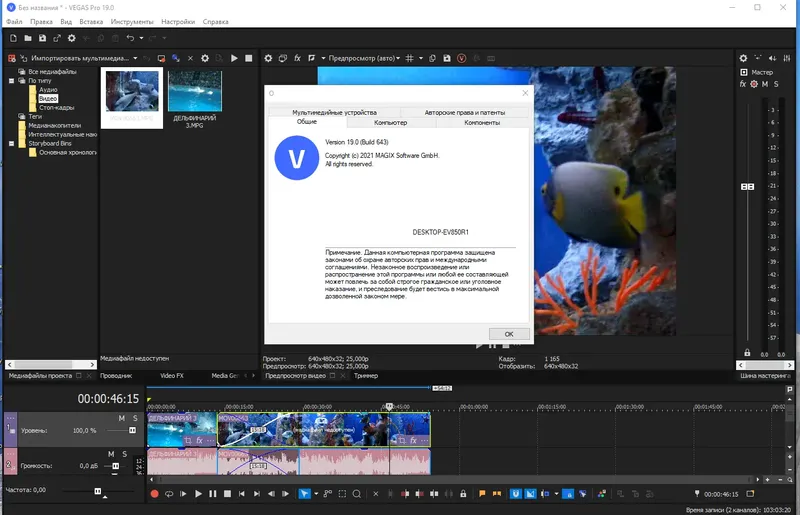Open media properties gear in Project Media toolbar
Viewport: 800px width, 515px height.
[x=205, y=58]
